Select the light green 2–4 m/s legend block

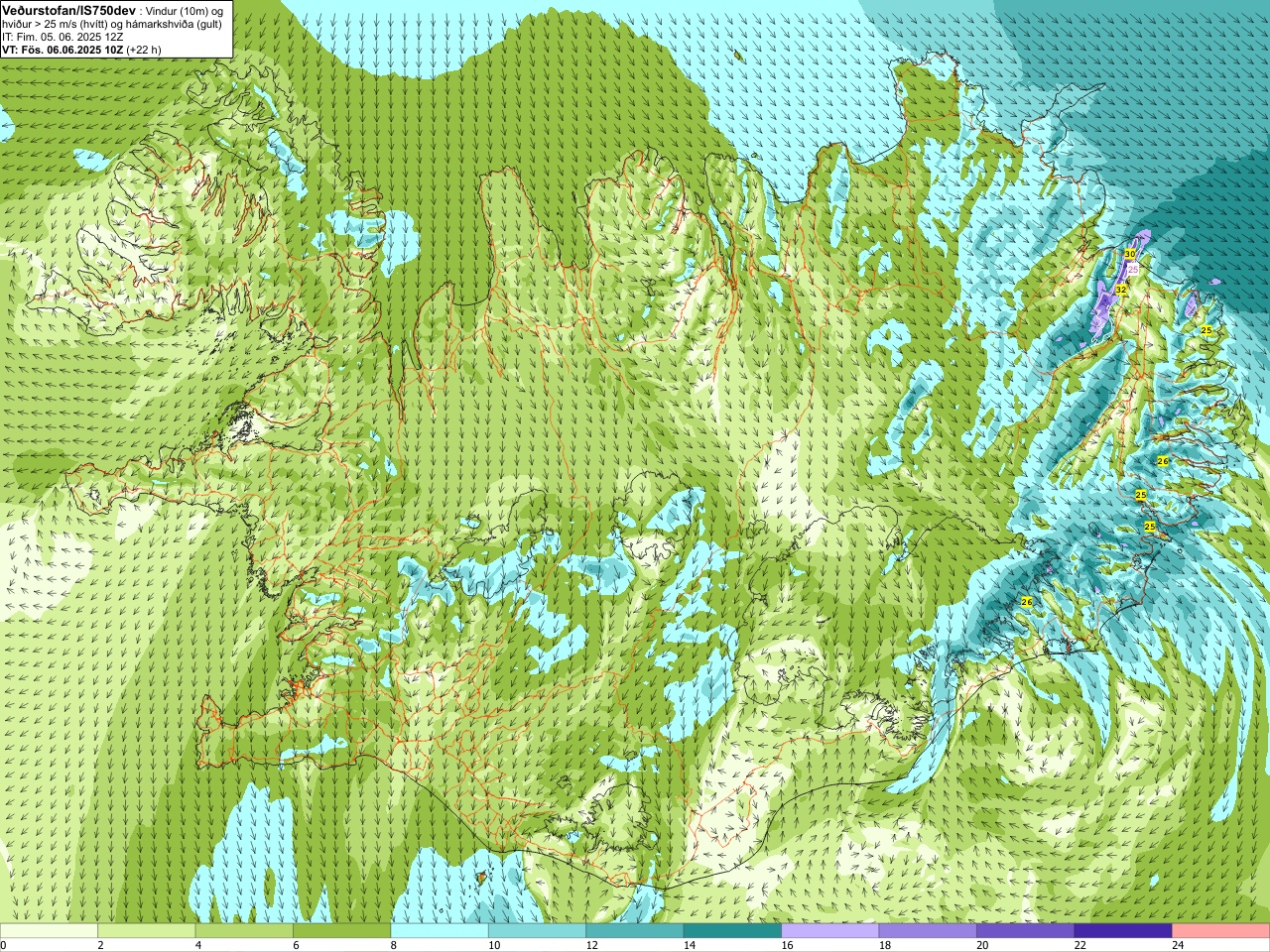click(147, 931)
